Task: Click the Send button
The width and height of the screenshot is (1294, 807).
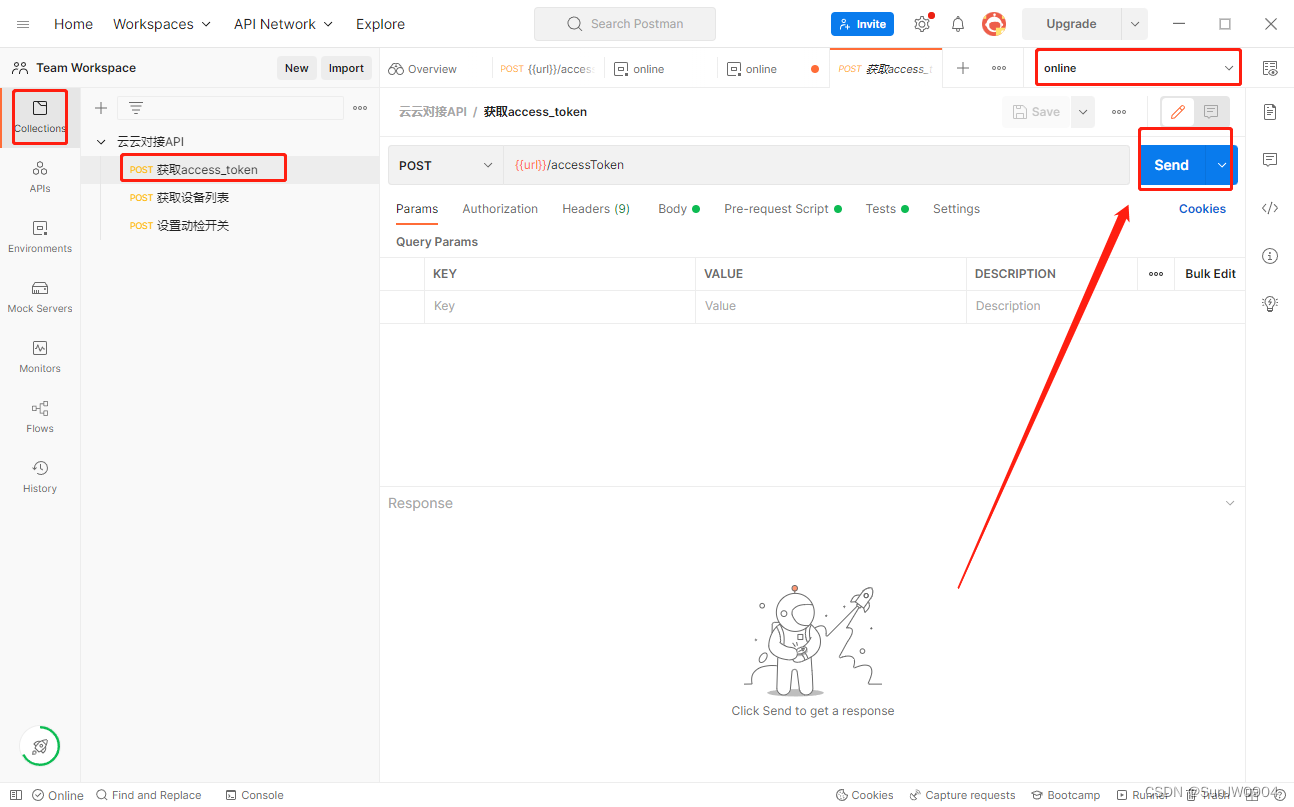Action: (x=1172, y=165)
